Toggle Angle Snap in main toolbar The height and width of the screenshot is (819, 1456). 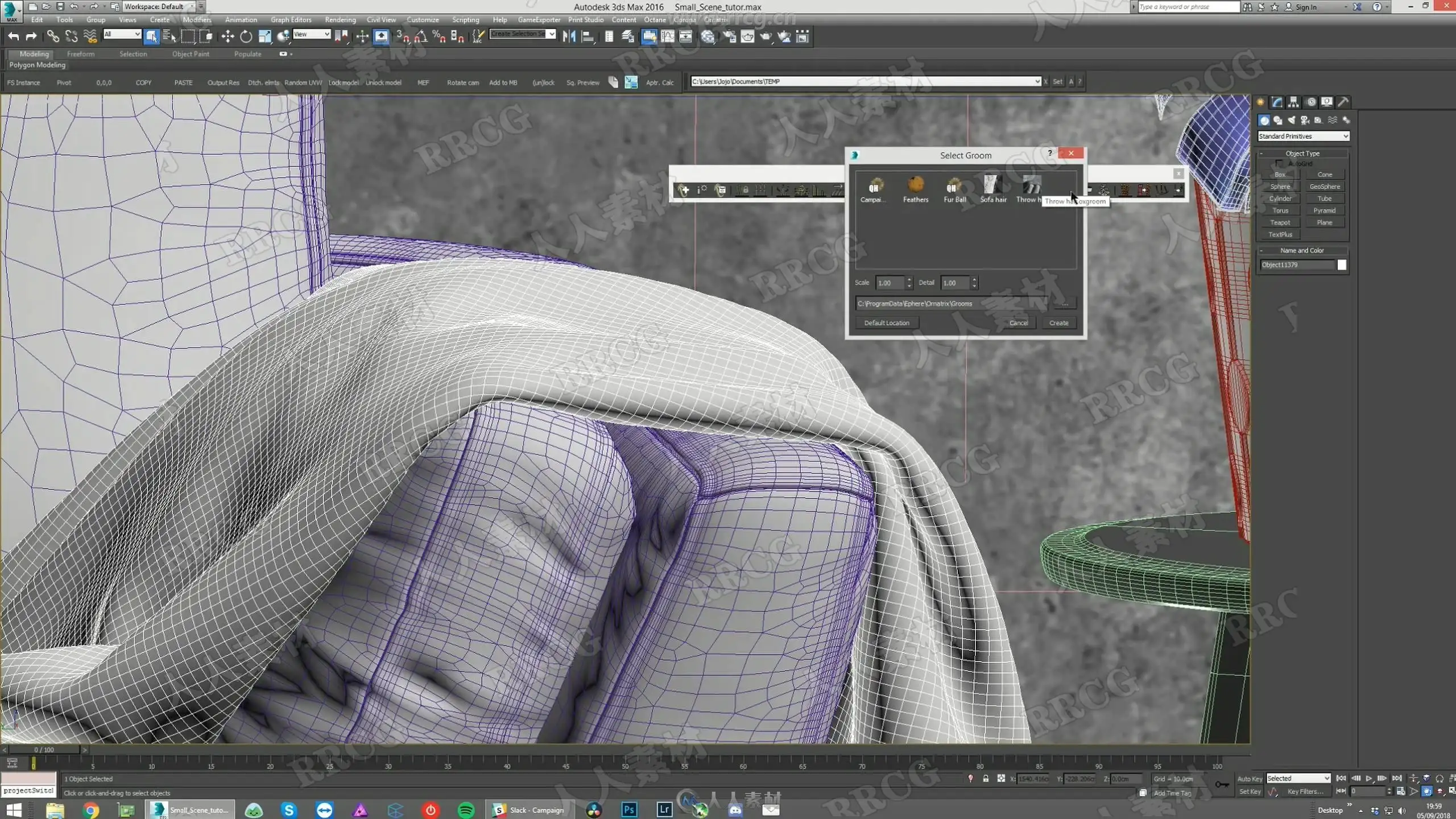[x=420, y=37]
